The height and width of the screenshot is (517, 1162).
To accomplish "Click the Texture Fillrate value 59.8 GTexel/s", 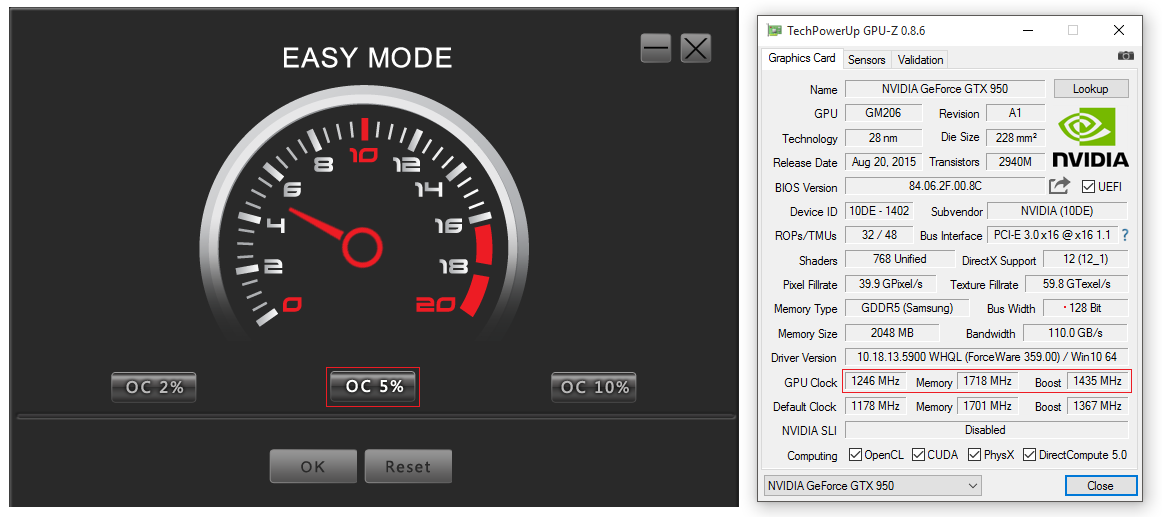I will pyautogui.click(x=1076, y=284).
